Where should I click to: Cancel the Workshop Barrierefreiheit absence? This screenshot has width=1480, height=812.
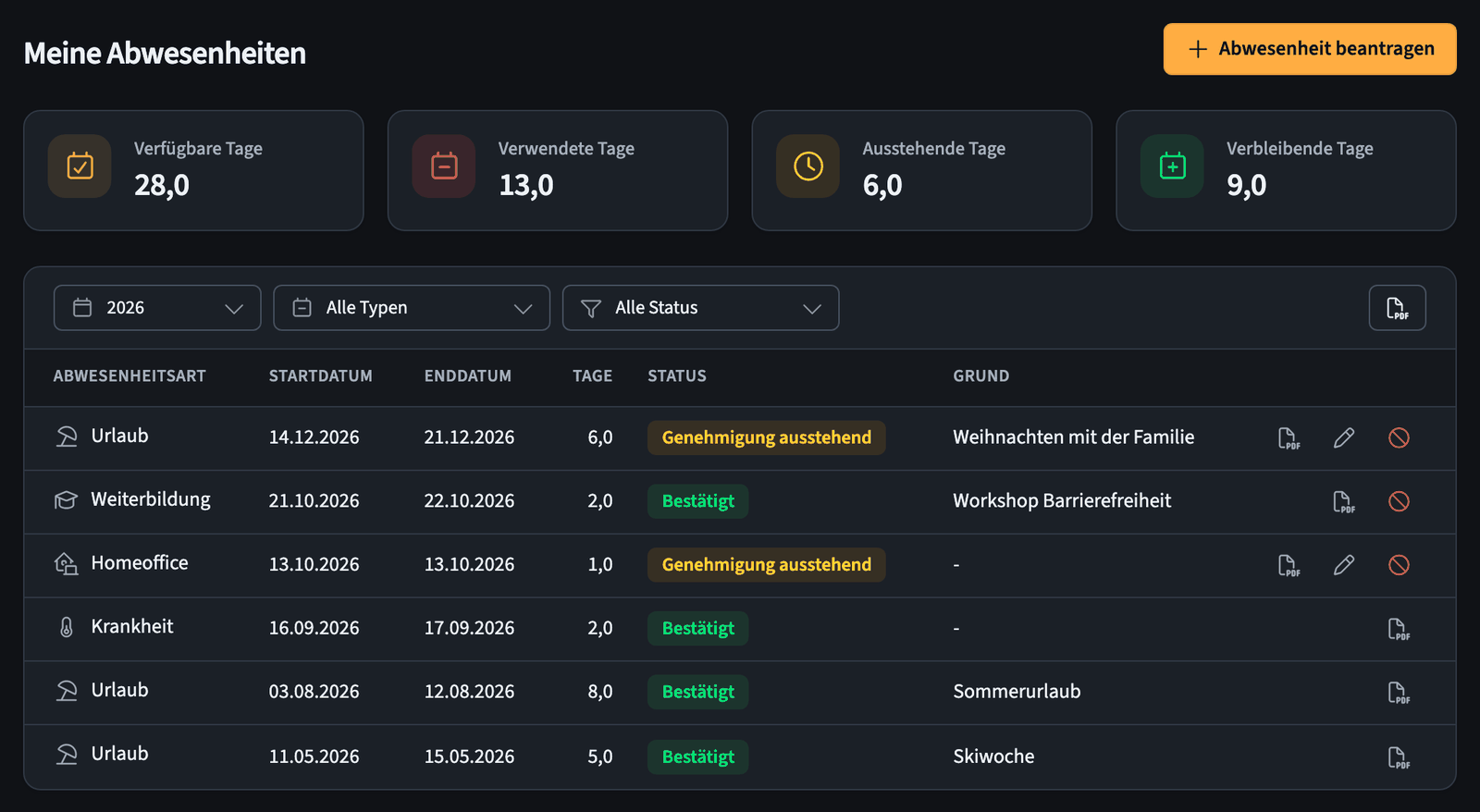pyautogui.click(x=1399, y=501)
